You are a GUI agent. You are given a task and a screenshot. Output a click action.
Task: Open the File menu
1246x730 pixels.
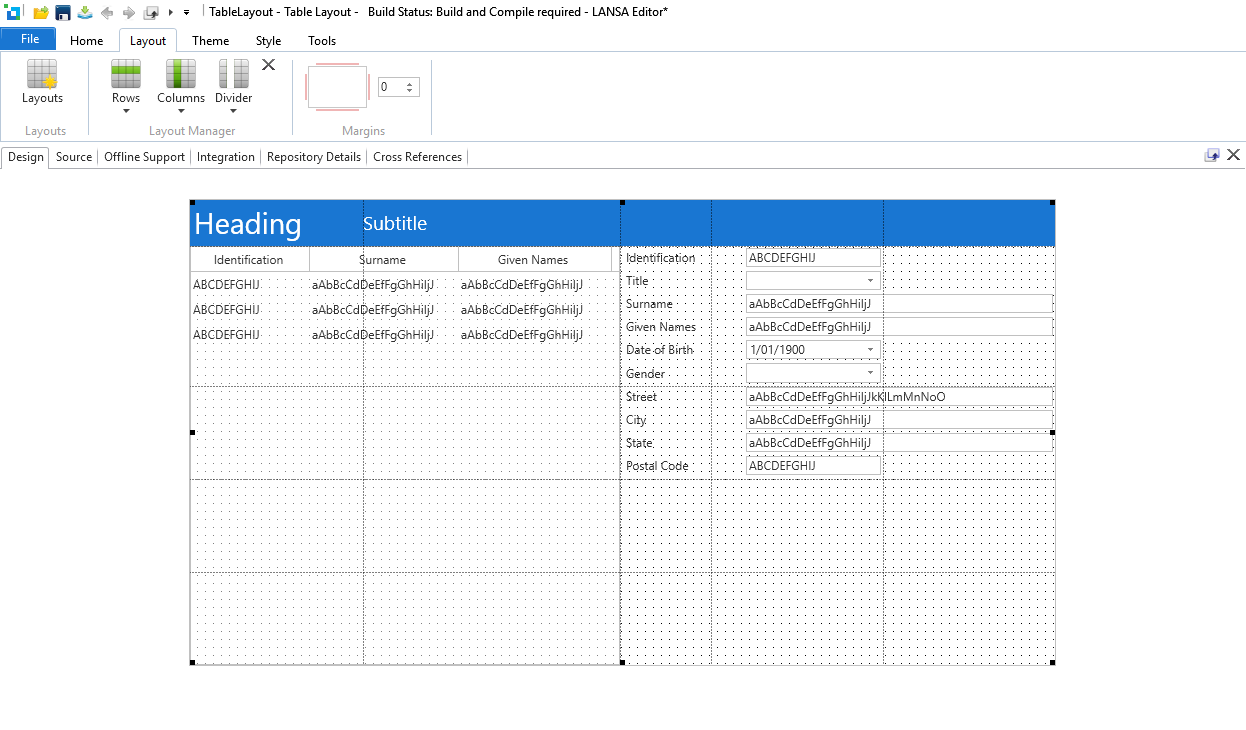coord(29,39)
